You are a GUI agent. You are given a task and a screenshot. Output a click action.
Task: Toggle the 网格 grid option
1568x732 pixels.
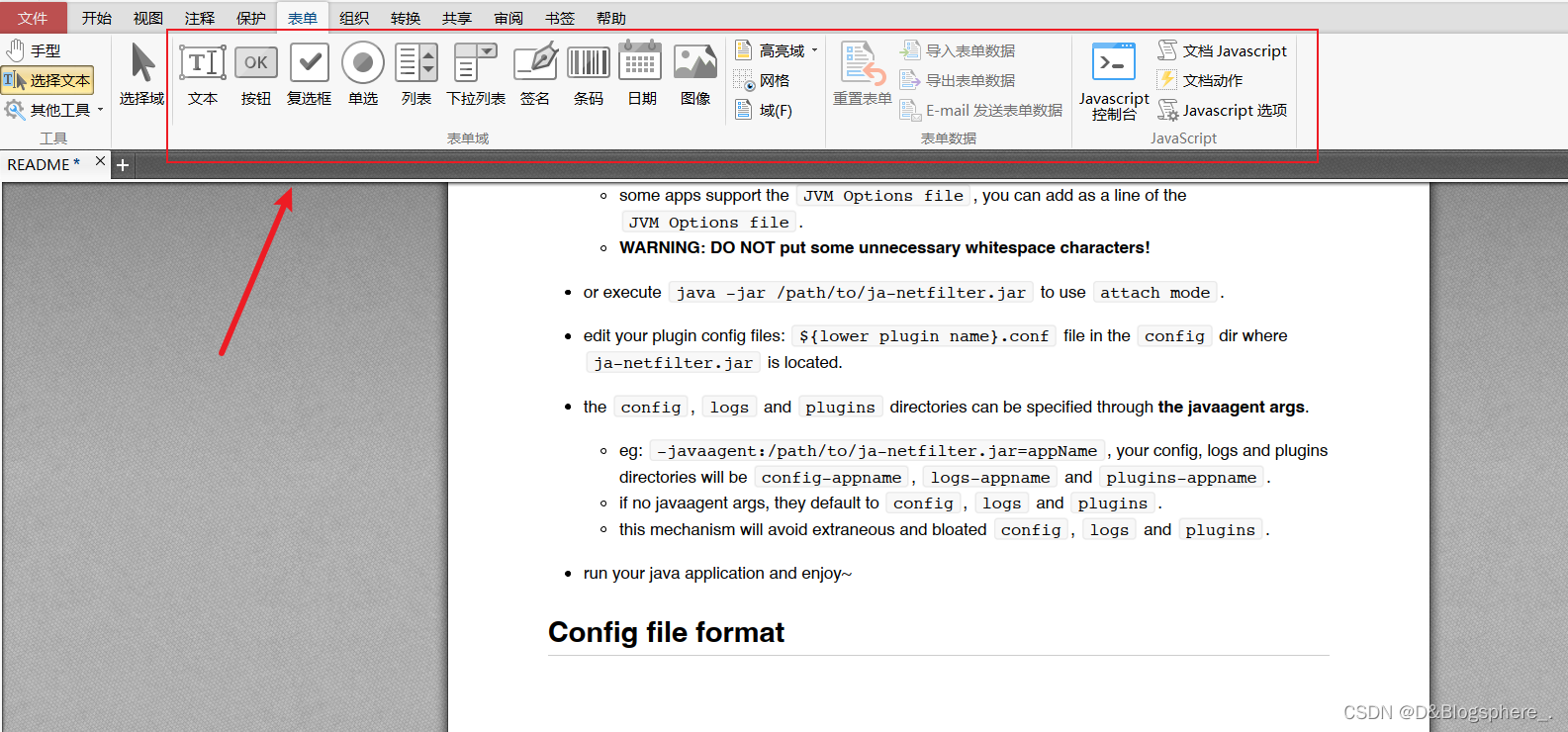[x=762, y=80]
